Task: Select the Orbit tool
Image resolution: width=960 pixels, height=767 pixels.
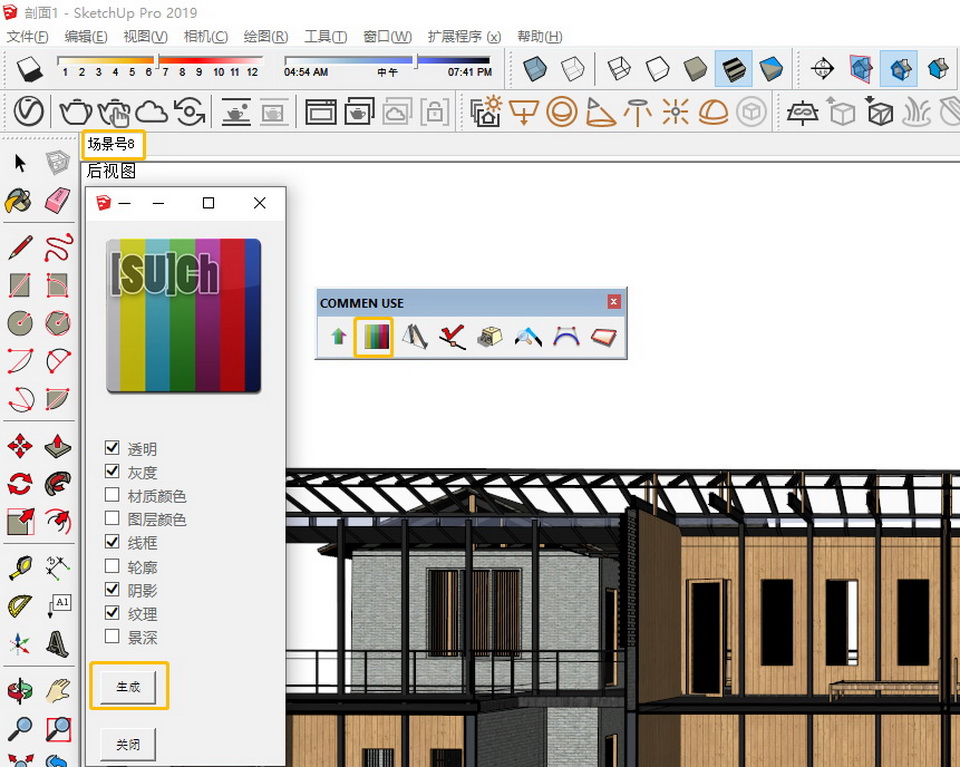Action: click(20, 691)
